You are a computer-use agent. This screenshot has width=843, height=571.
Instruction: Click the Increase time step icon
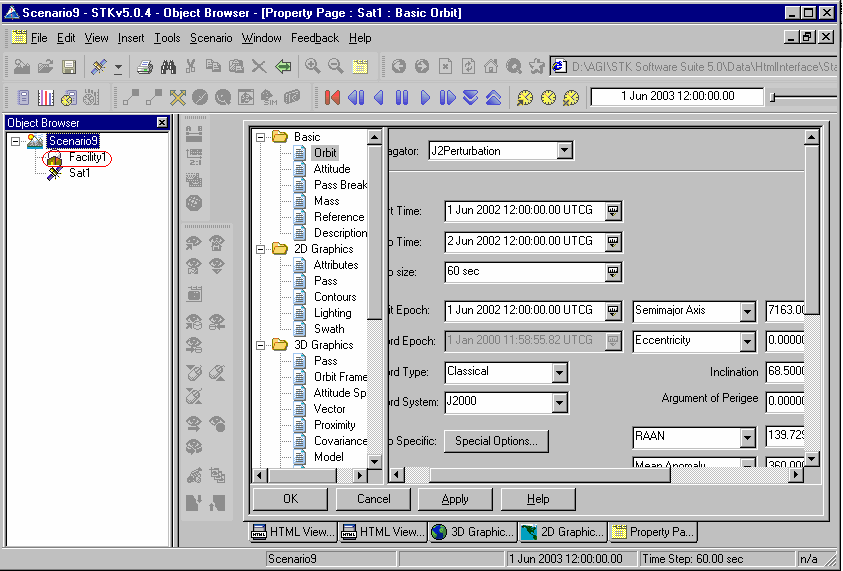coord(494,97)
